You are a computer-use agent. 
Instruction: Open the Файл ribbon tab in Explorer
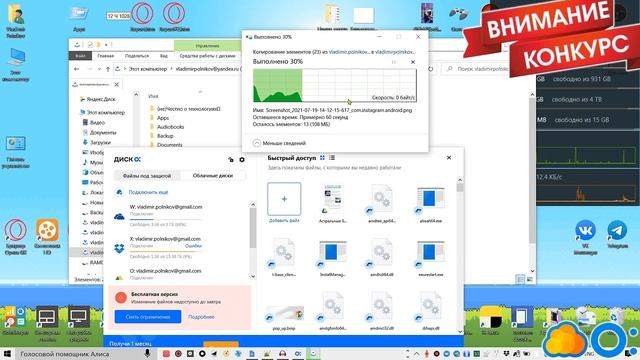pyautogui.click(x=80, y=56)
